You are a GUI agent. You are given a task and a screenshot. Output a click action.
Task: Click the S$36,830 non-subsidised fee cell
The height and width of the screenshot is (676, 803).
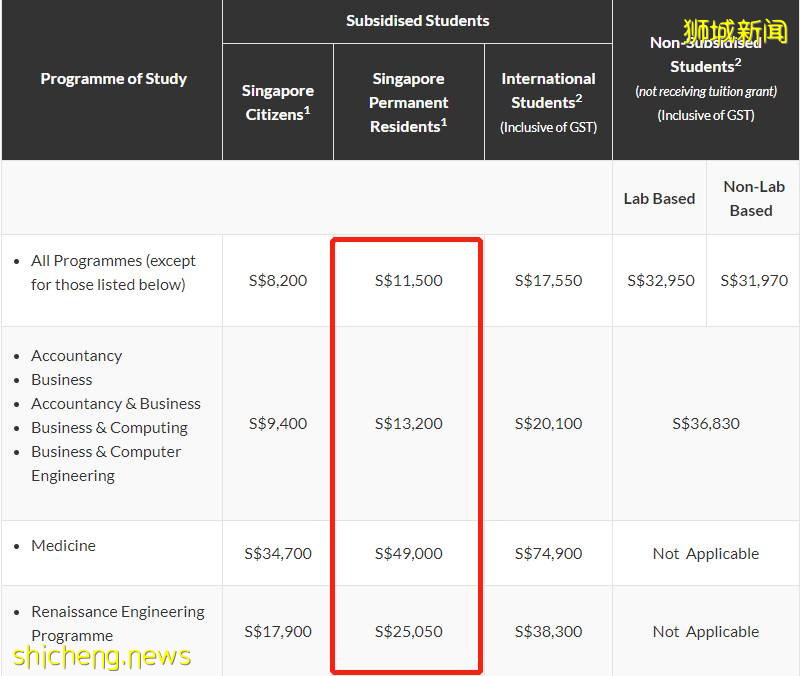pos(706,423)
